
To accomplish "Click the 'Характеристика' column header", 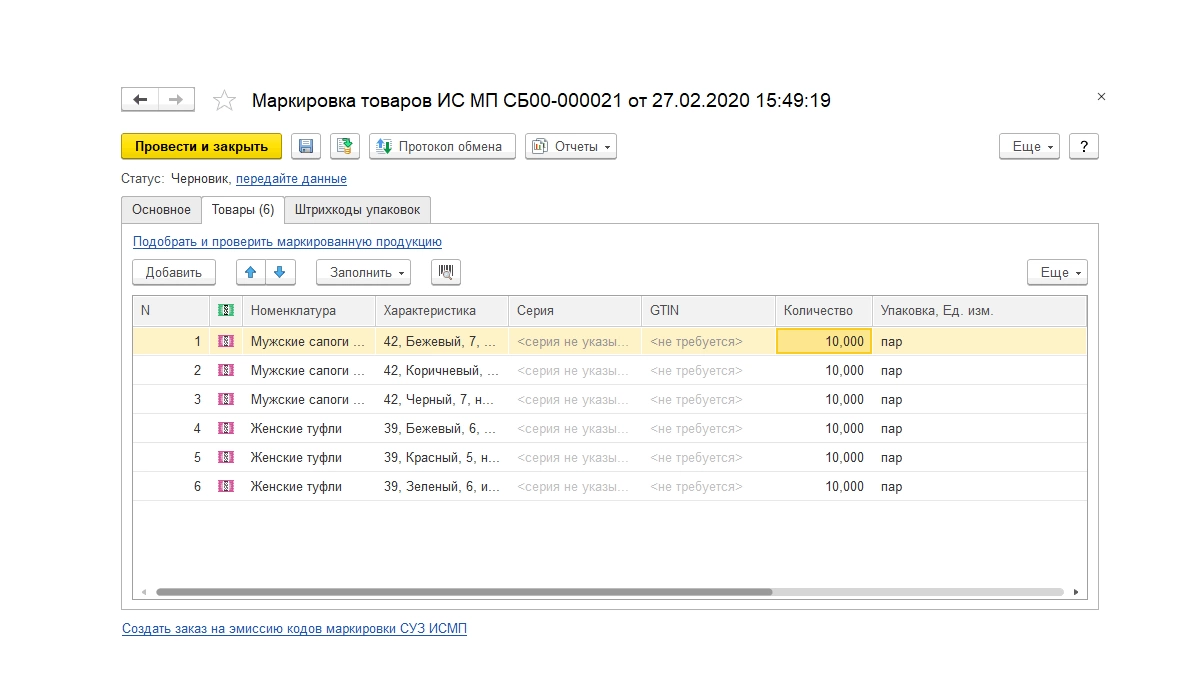I will click(442, 311).
